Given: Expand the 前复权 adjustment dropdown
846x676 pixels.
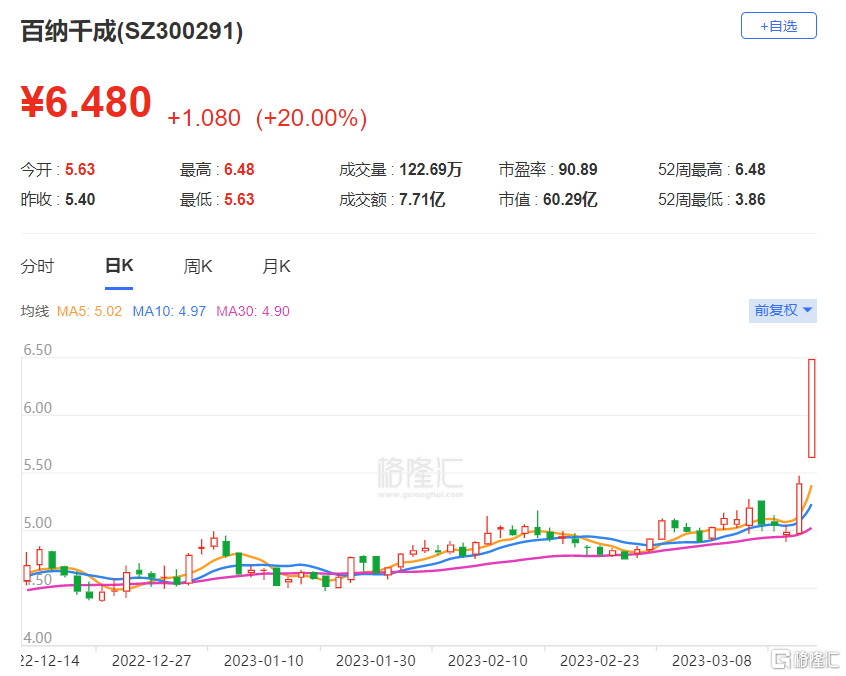Looking at the screenshot, I should 783,311.
